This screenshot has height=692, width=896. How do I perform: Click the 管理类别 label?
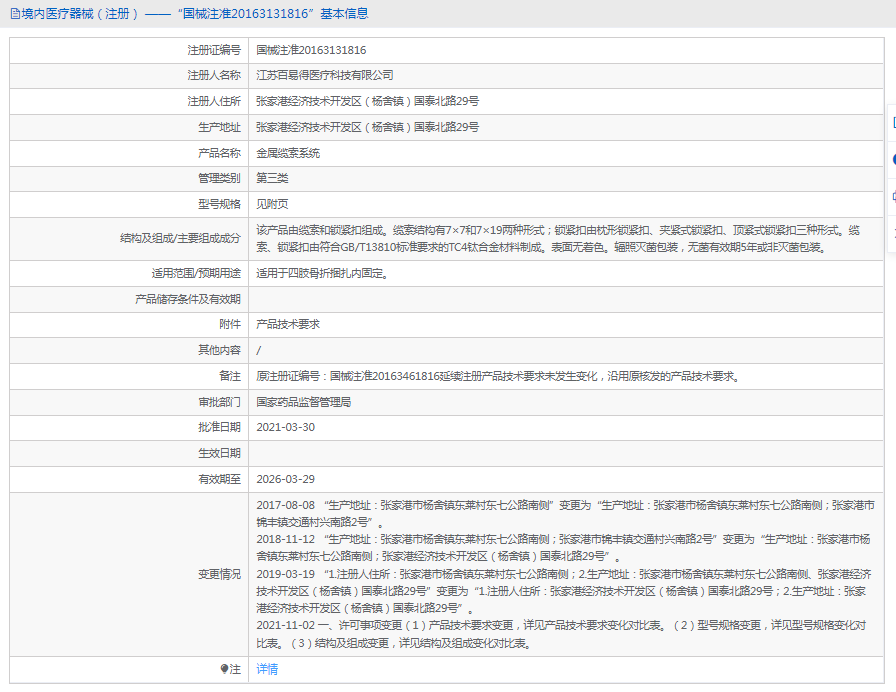pyautogui.click(x=219, y=178)
